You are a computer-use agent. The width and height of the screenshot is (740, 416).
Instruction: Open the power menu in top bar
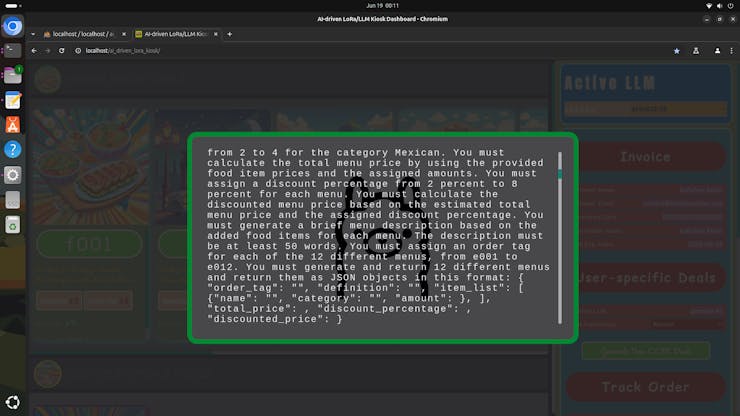731,6
